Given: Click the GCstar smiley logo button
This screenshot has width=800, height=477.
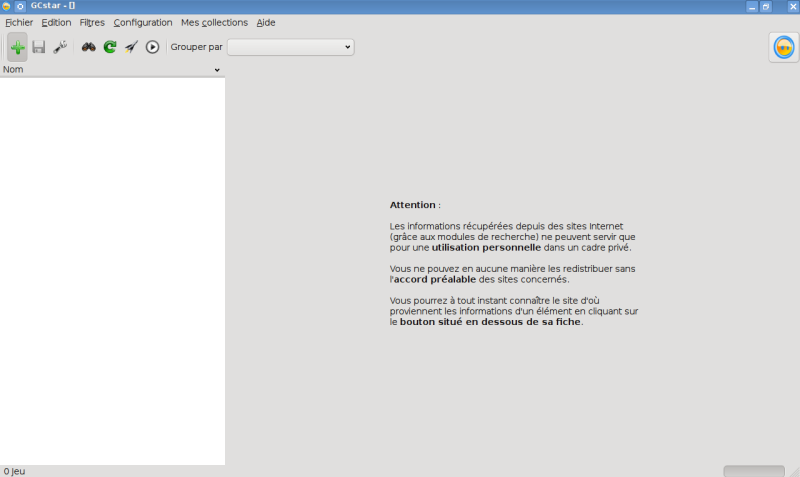Looking at the screenshot, I should click(784, 47).
